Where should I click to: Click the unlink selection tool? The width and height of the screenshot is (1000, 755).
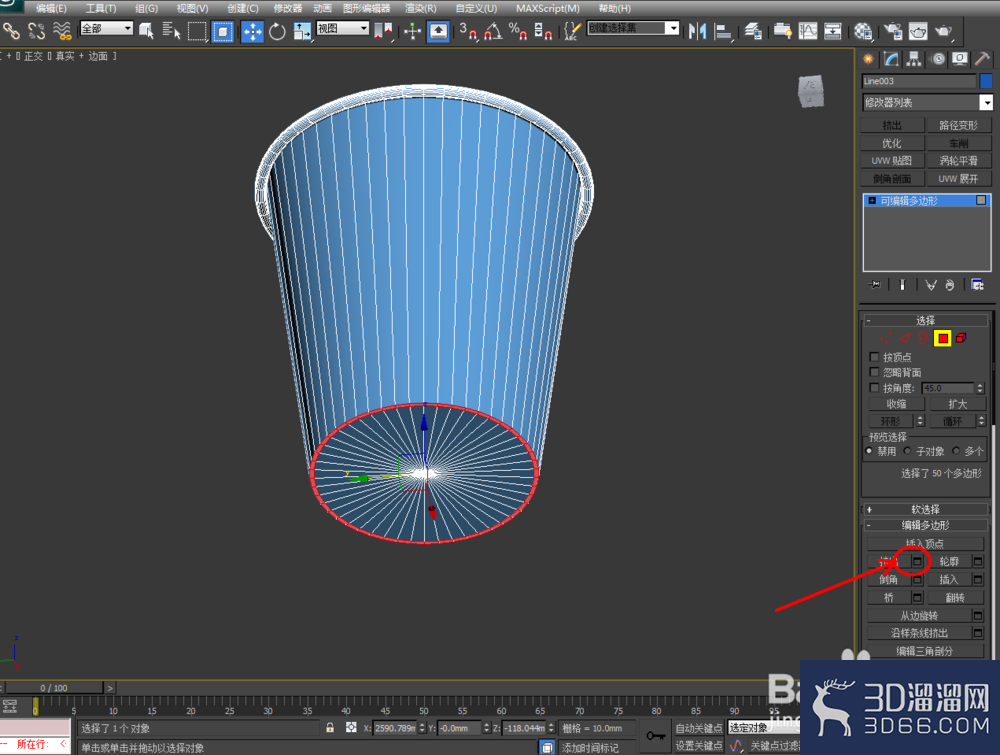tap(36, 30)
